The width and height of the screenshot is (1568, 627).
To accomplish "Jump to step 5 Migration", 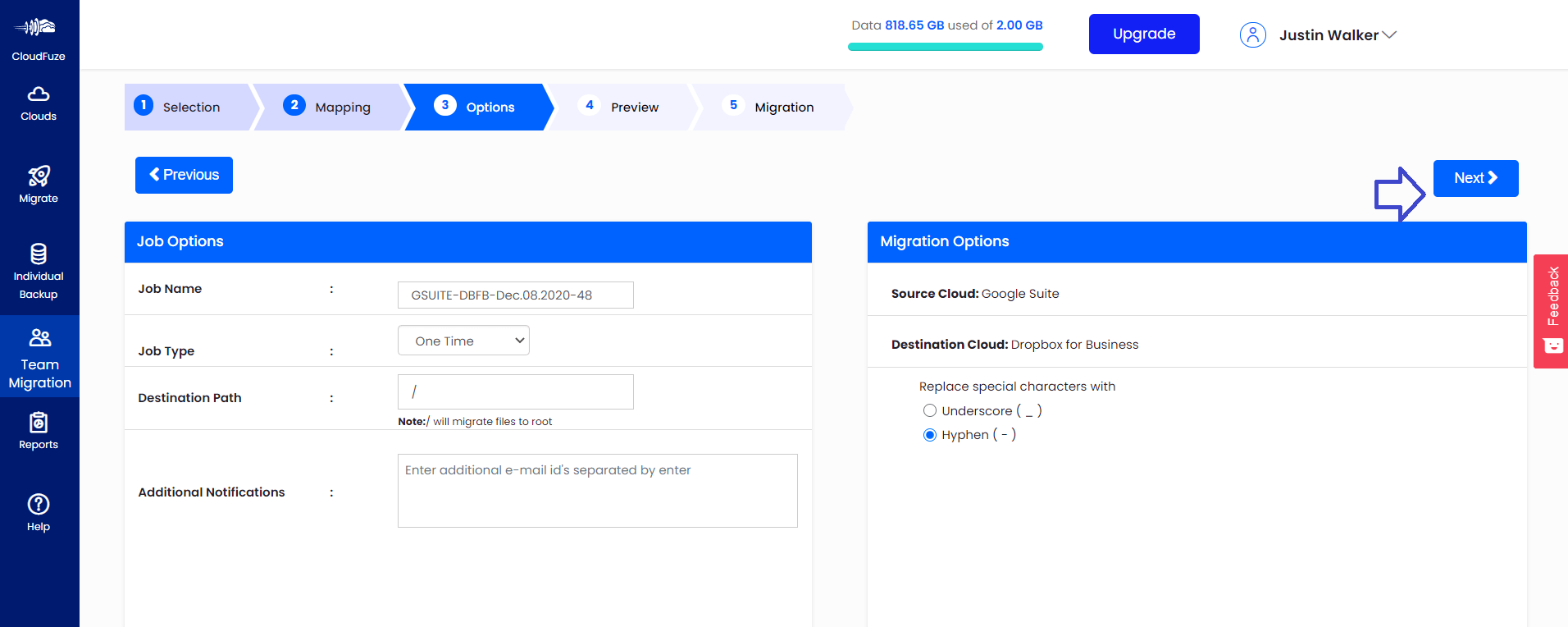I will [x=771, y=107].
